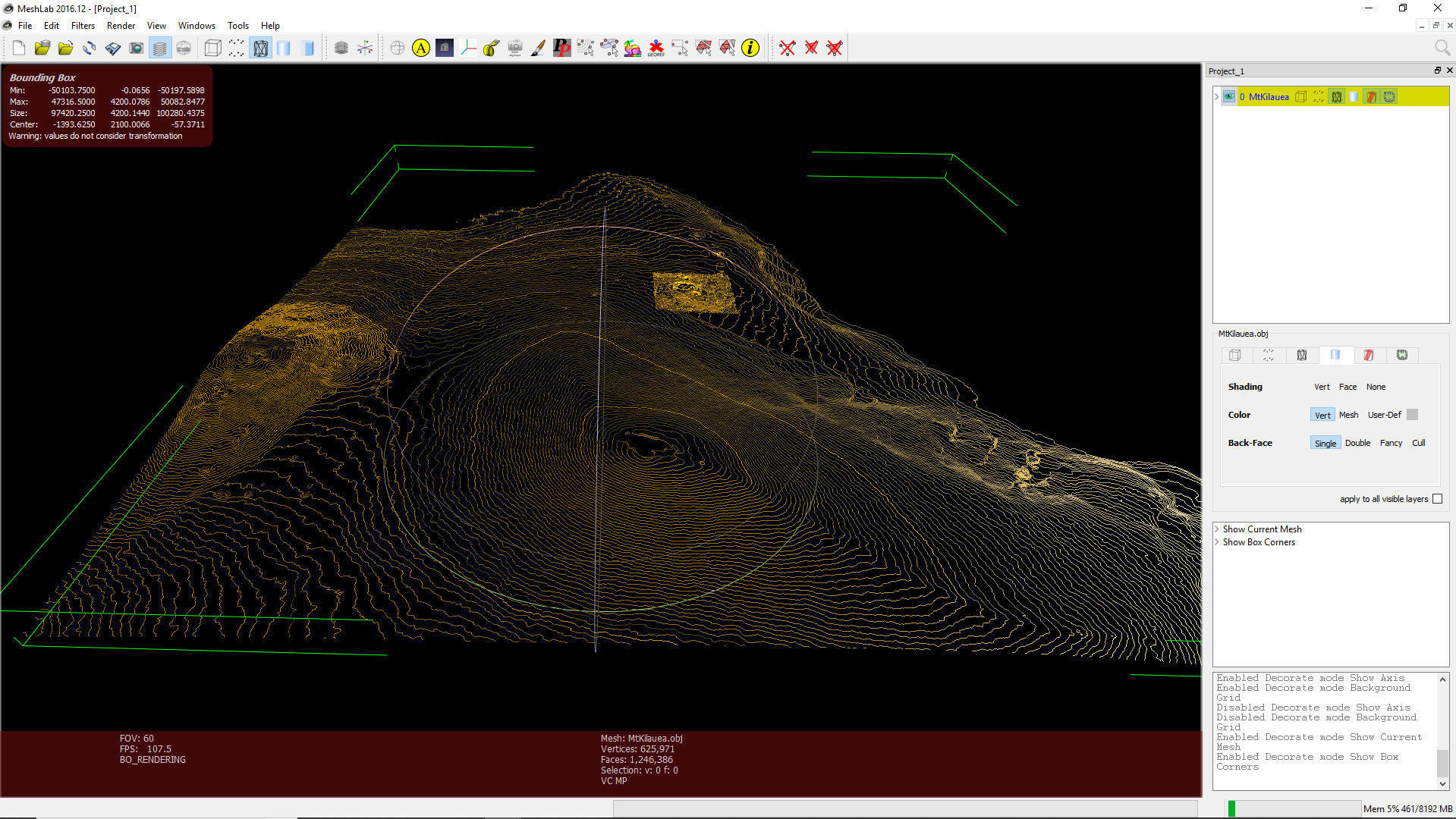Screen dimensions: 1456x819
Task: Open the Tools menu
Action: click(238, 26)
